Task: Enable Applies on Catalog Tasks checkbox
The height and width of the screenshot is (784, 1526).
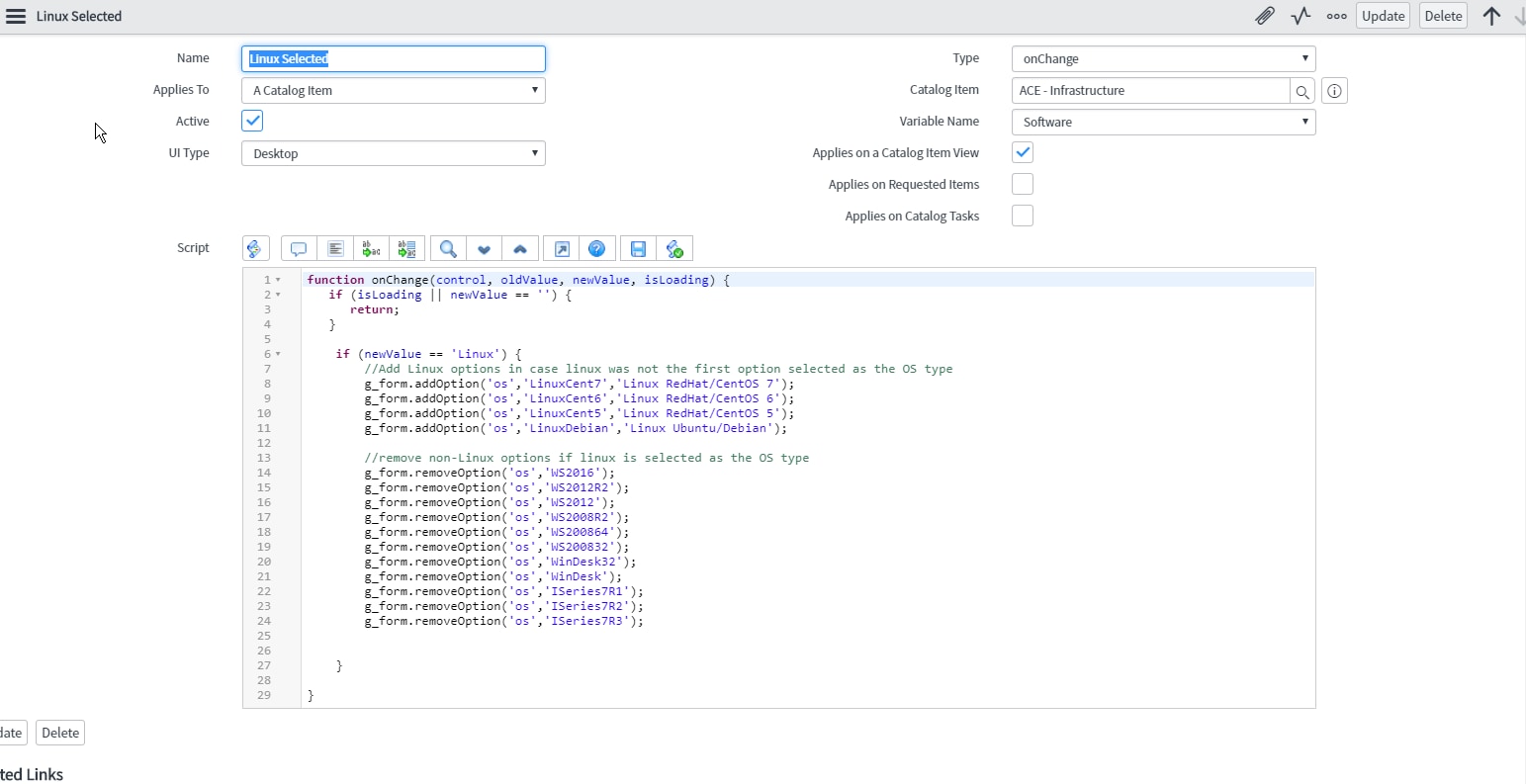Action: pos(1023,217)
